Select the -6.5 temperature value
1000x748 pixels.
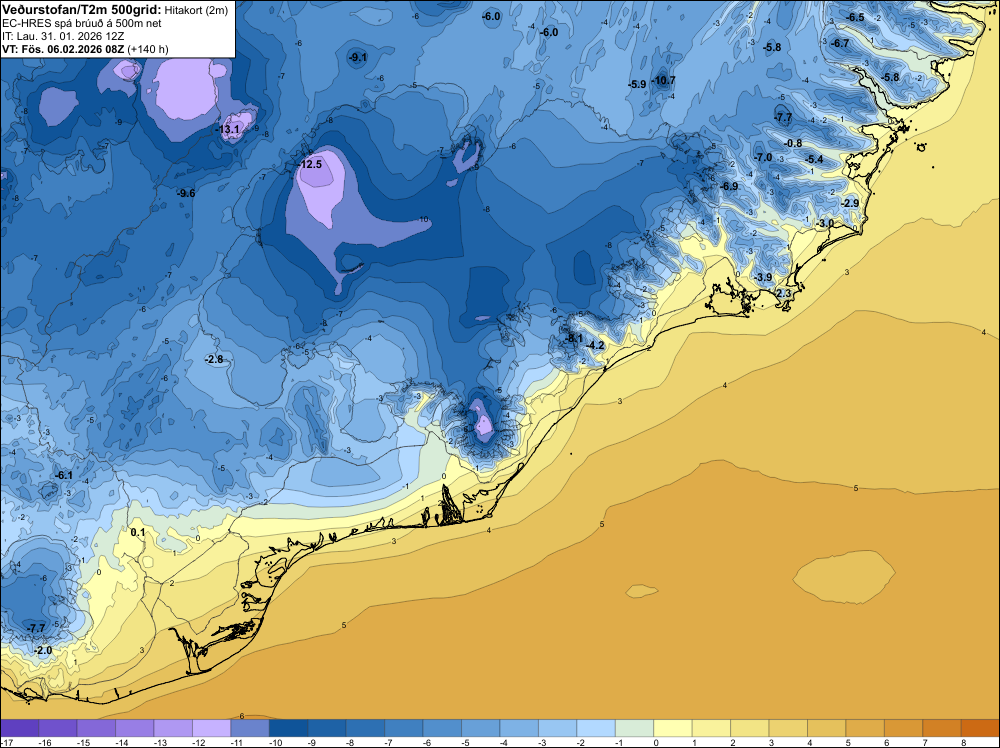855,17
